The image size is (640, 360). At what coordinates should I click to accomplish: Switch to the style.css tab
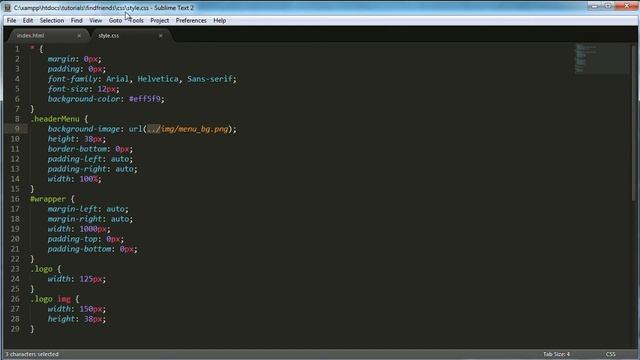[x=109, y=36]
